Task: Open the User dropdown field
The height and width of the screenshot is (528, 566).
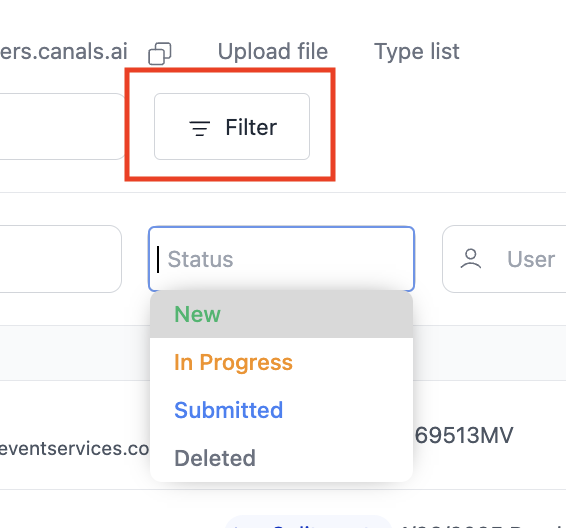Action: pos(504,259)
